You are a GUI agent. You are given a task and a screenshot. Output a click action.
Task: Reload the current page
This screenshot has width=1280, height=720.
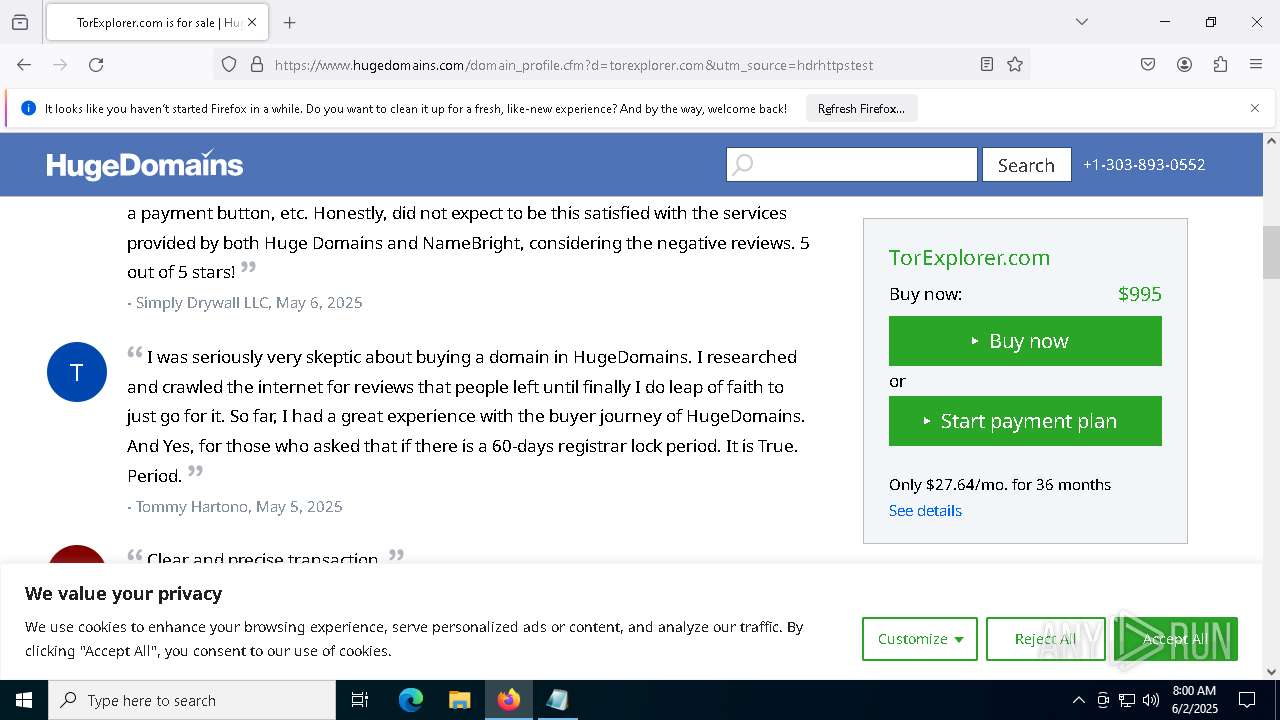tap(96, 65)
